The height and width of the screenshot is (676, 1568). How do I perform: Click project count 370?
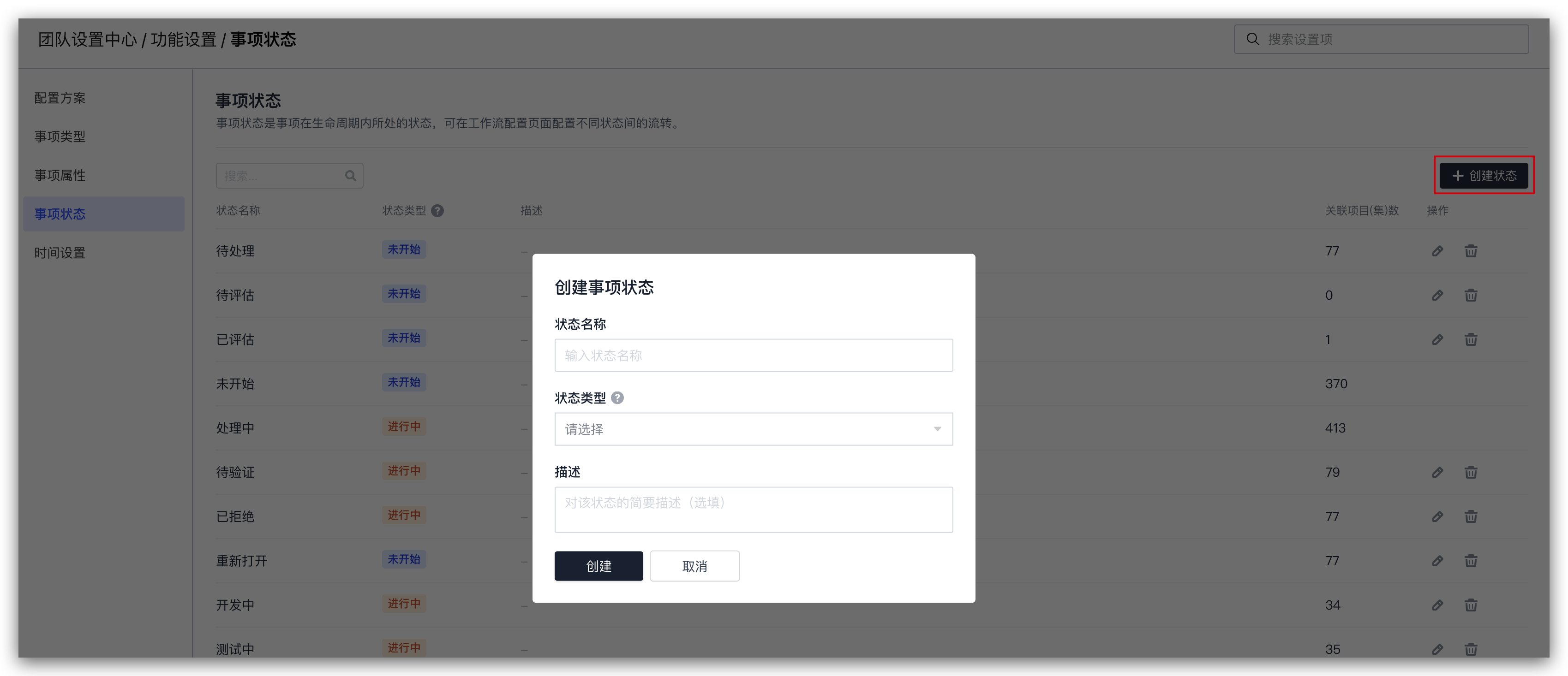(x=1336, y=384)
